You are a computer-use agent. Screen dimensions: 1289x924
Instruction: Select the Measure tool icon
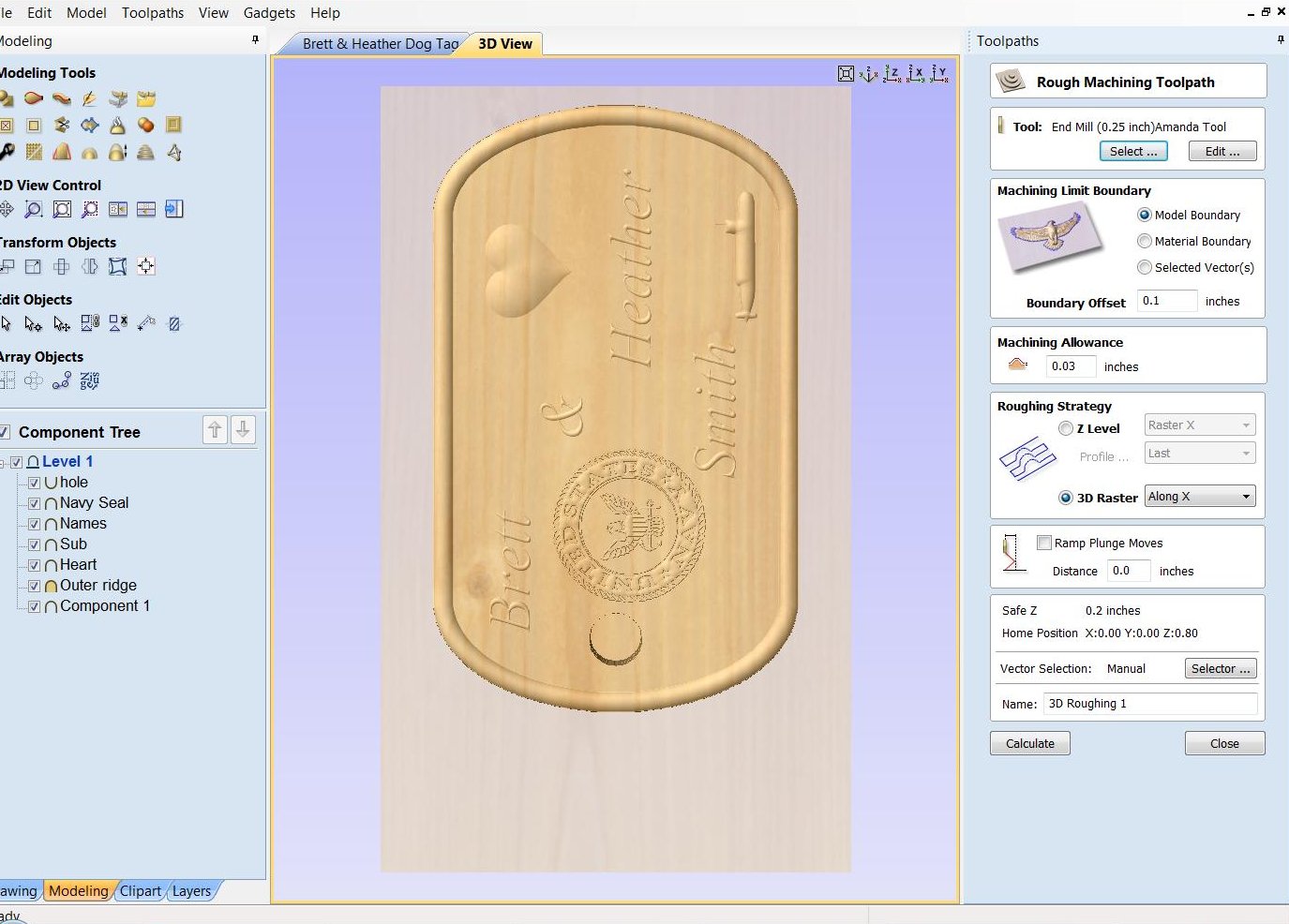point(145,323)
